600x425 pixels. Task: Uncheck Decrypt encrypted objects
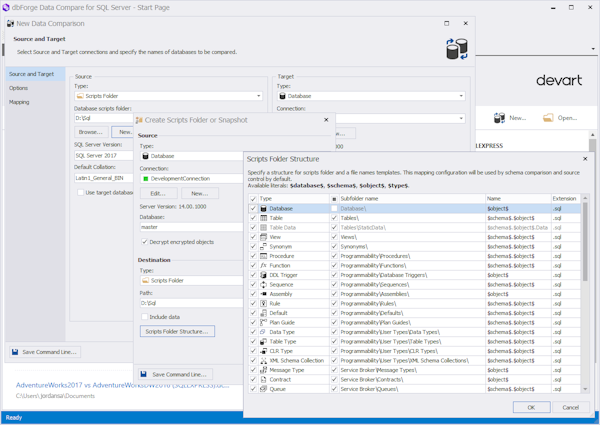144,242
